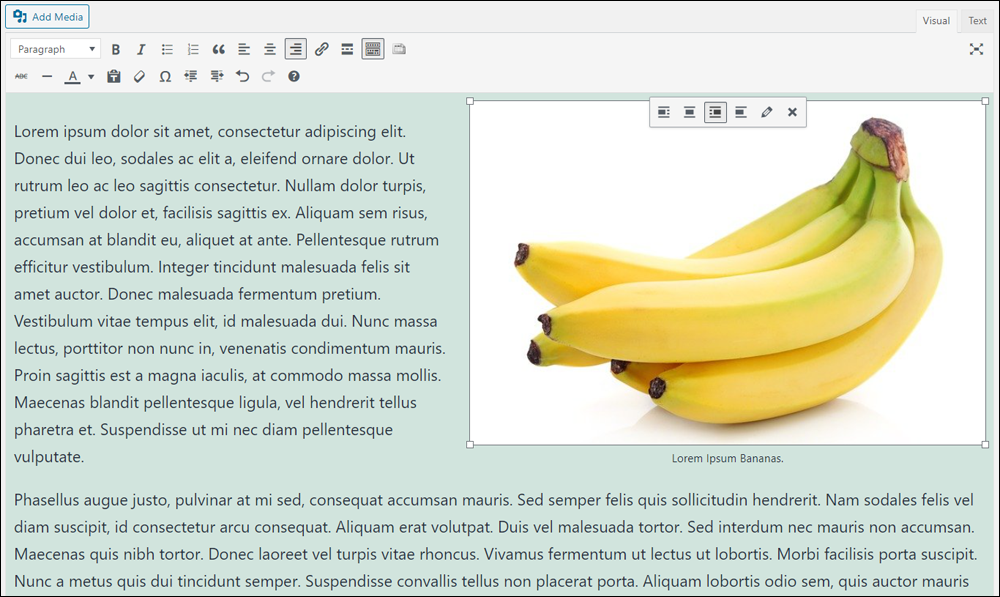1000x597 pixels.
Task: Click in the 'Phasellus augue justo' paragraph
Action: point(496,540)
